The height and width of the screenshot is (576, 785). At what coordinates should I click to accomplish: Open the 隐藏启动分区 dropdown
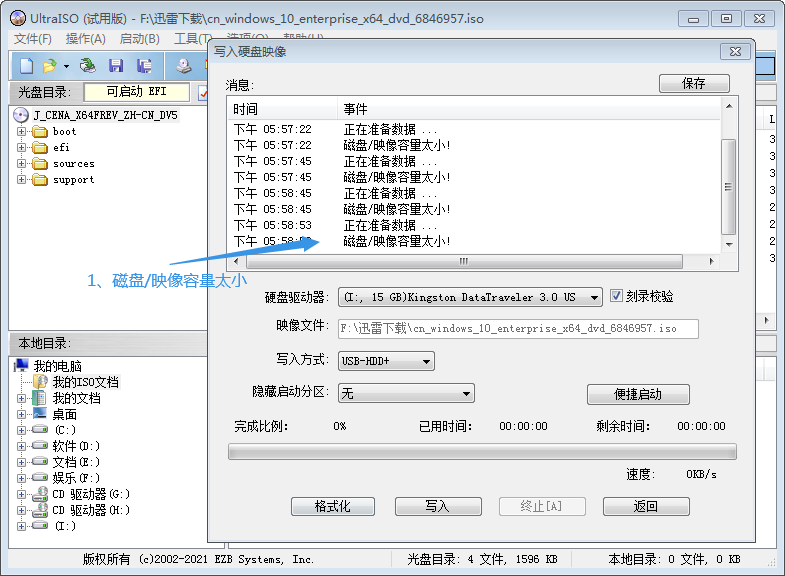466,393
